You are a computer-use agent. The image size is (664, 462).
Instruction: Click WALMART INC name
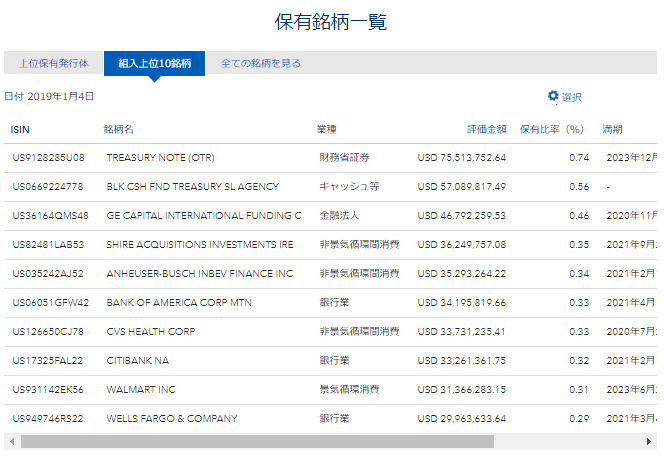click(x=141, y=390)
